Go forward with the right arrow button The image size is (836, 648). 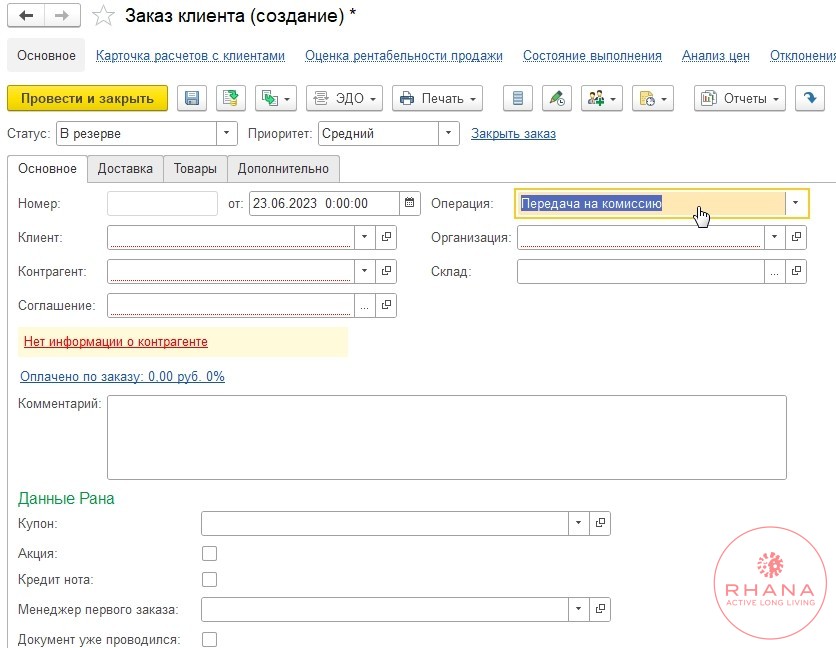[62, 15]
